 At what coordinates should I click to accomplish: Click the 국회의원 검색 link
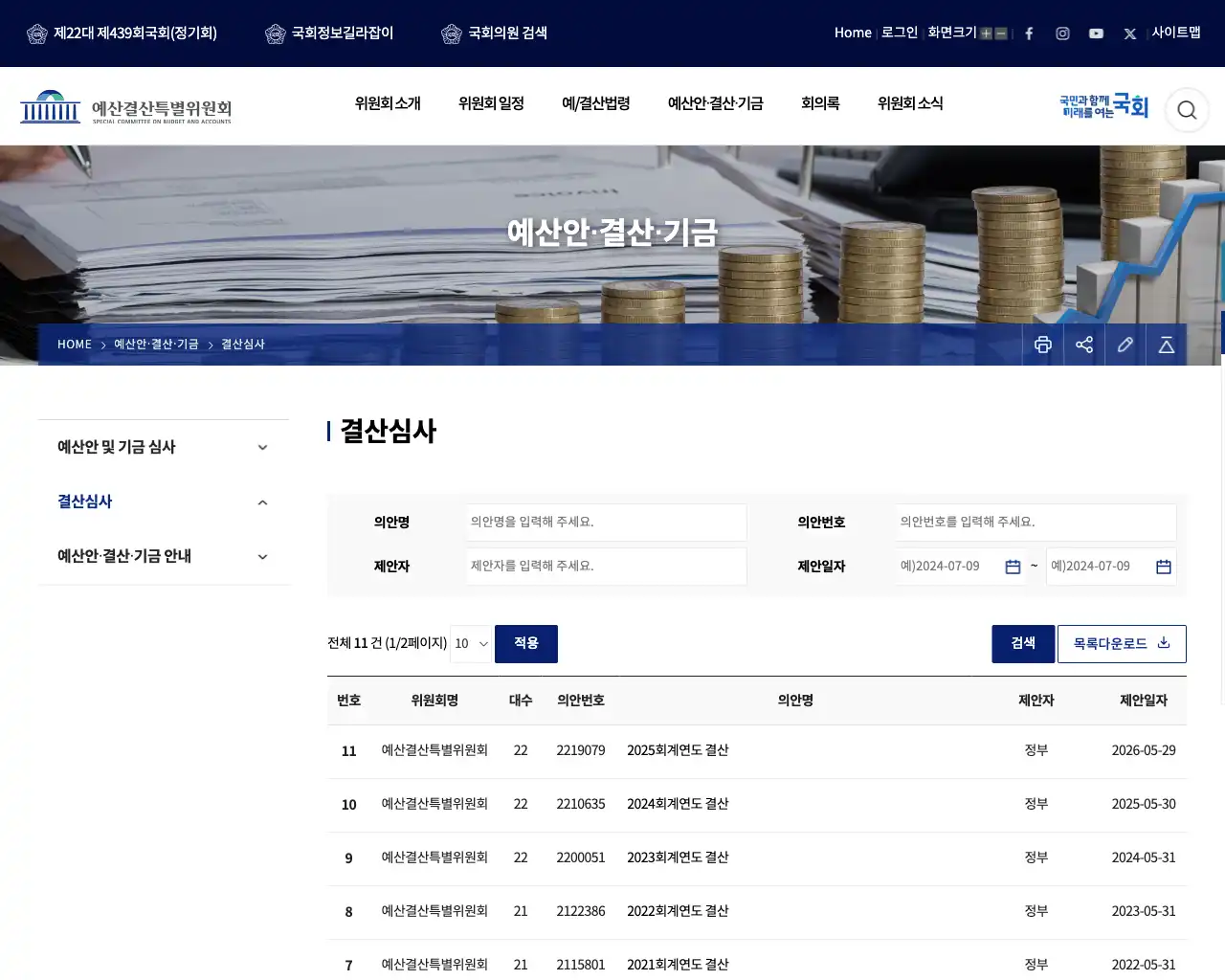coord(495,33)
